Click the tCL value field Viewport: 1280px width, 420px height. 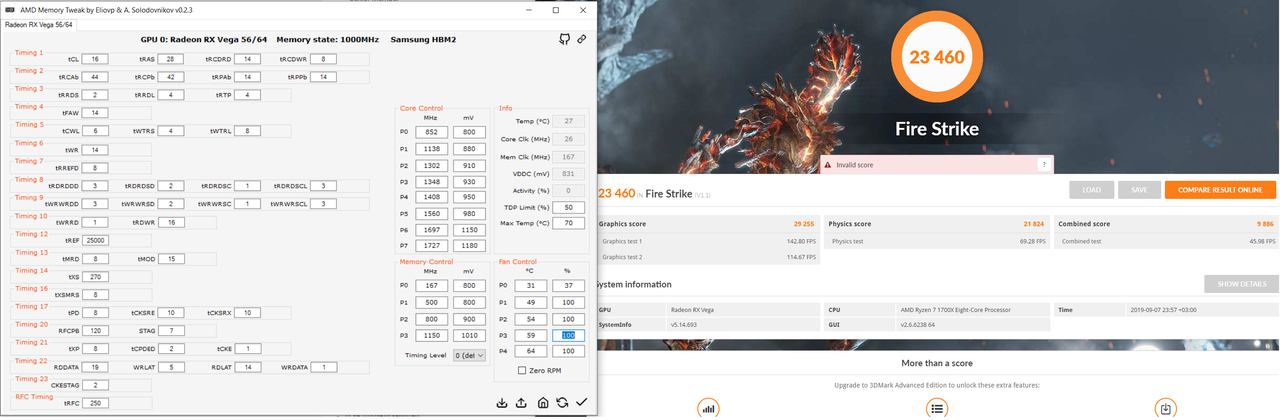[95, 59]
